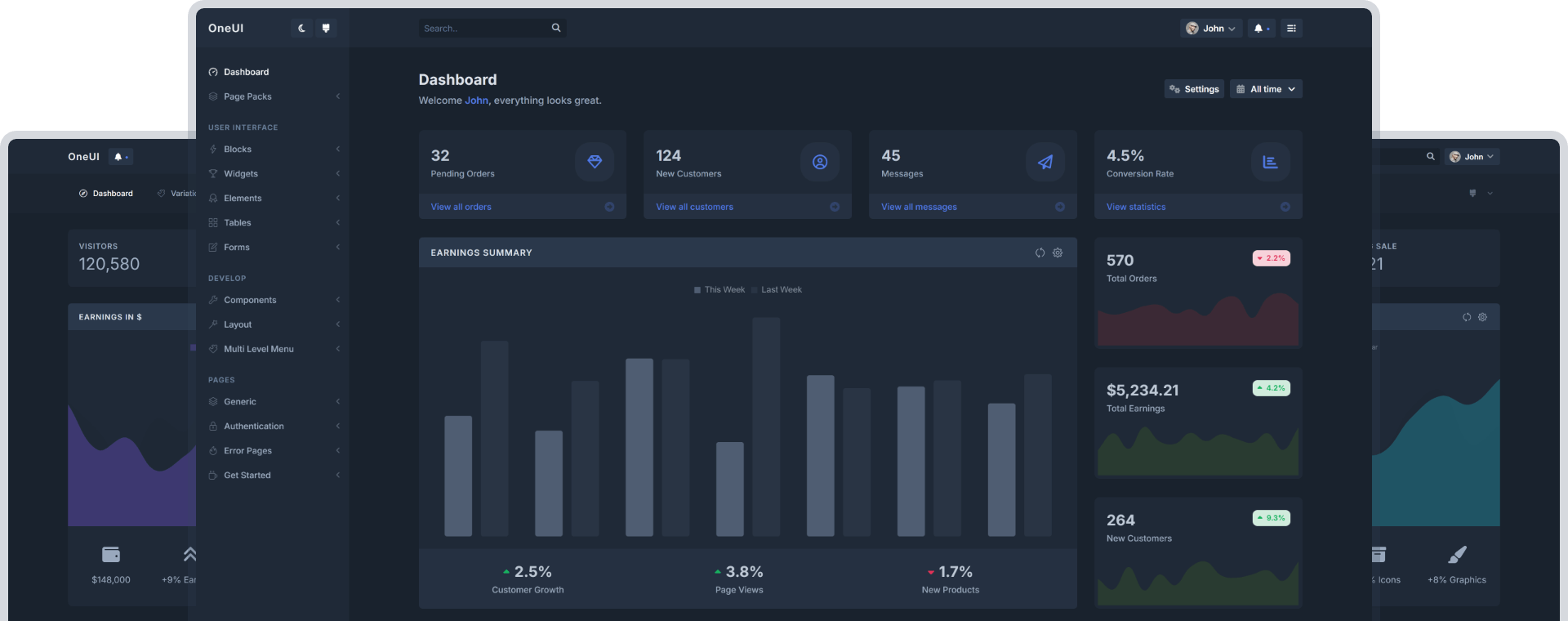Follow the View all orders link

coord(461,208)
